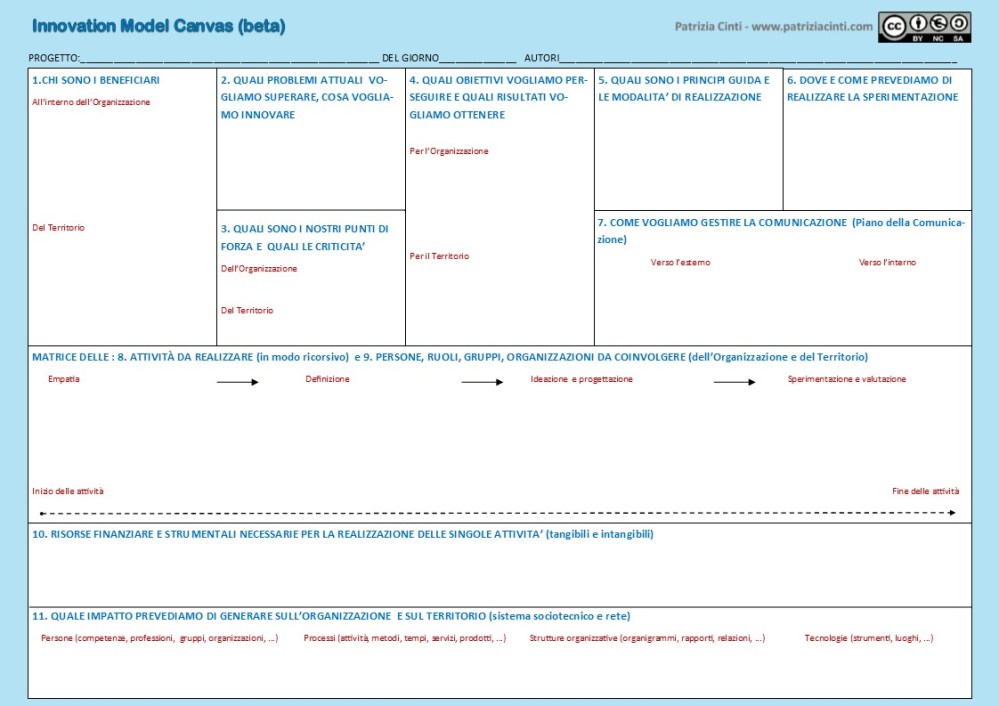
Task: Click the arrow after Definizione toward Ideazione
Action: [481, 382]
